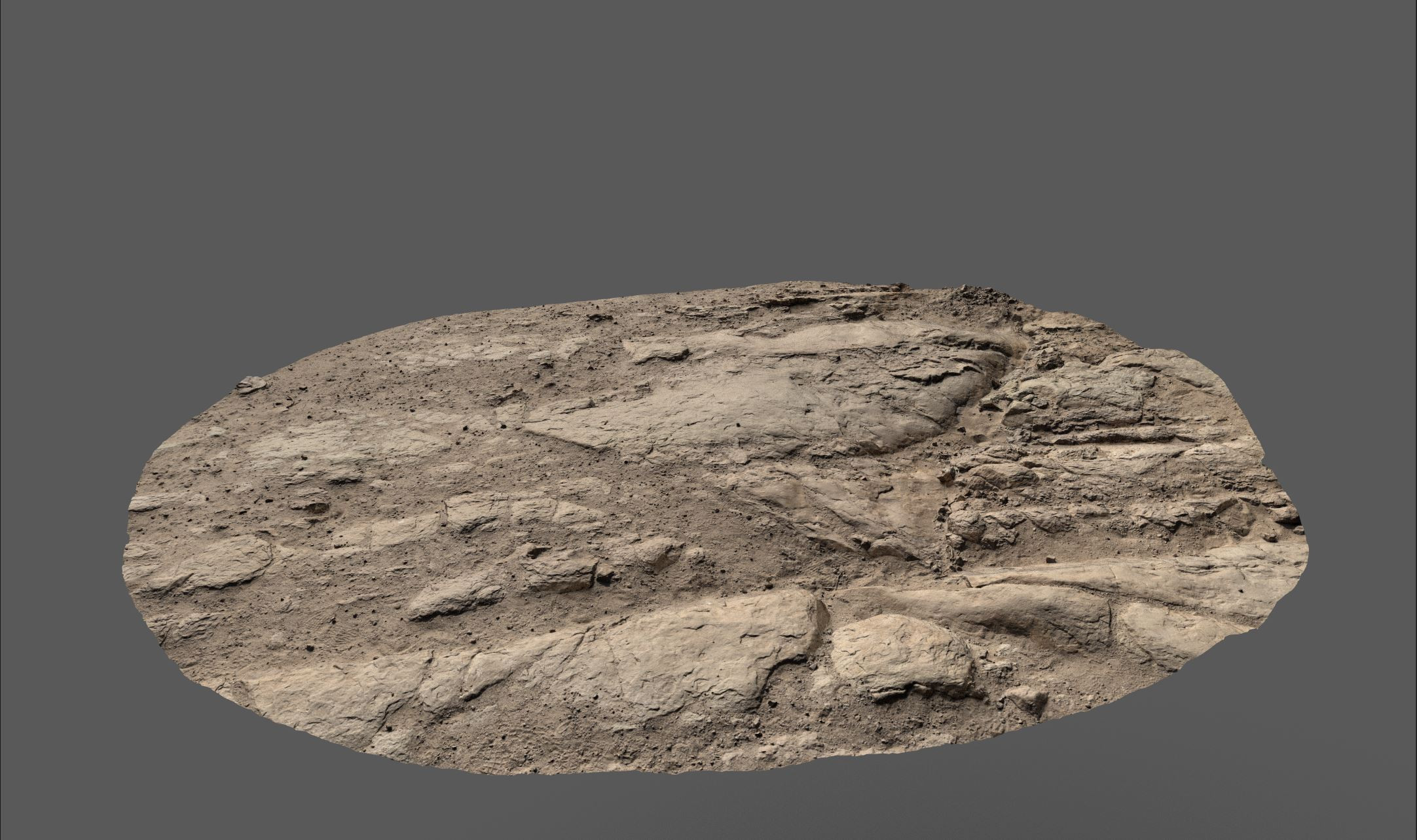Click the small dark stone near right ridge
This screenshot has height=840, width=1417.
pyautogui.click(x=1050, y=559)
